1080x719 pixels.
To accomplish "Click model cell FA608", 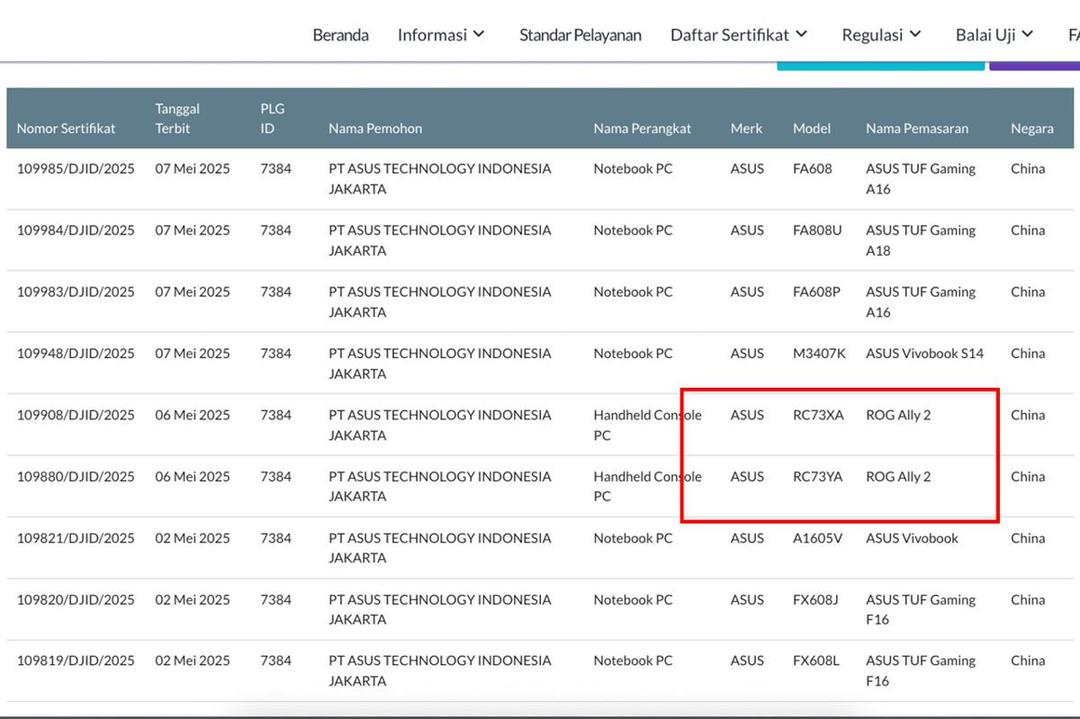I will 812,169.
